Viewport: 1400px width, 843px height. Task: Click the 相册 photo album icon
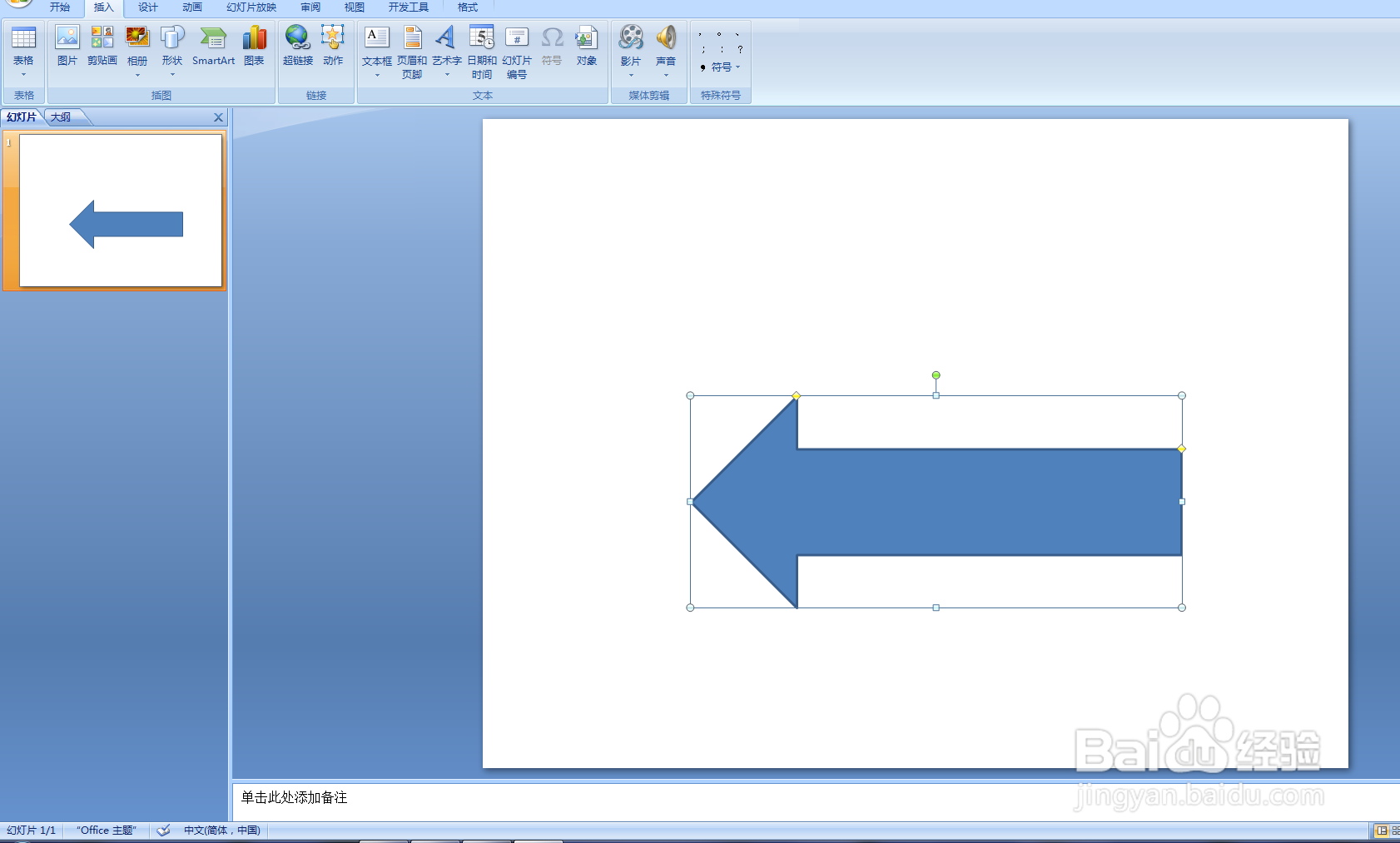[137, 37]
